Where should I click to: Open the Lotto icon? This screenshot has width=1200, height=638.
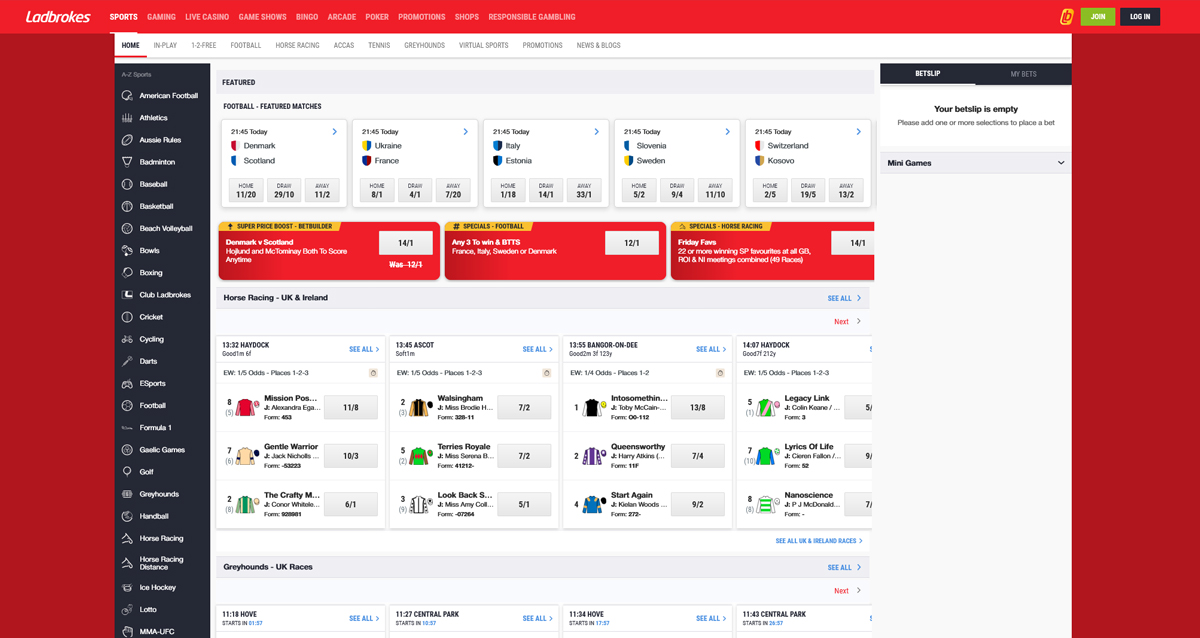tap(127, 609)
